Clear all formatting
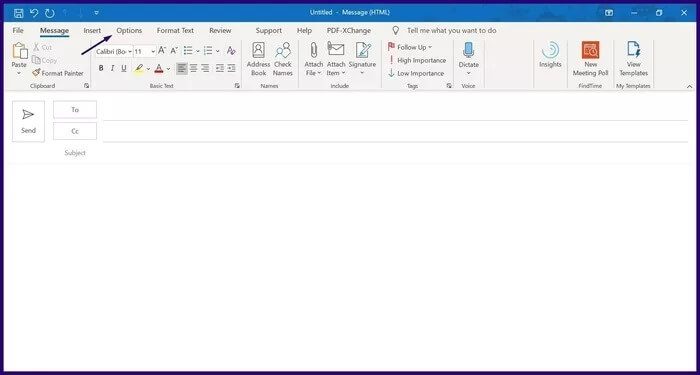 tap(231, 51)
